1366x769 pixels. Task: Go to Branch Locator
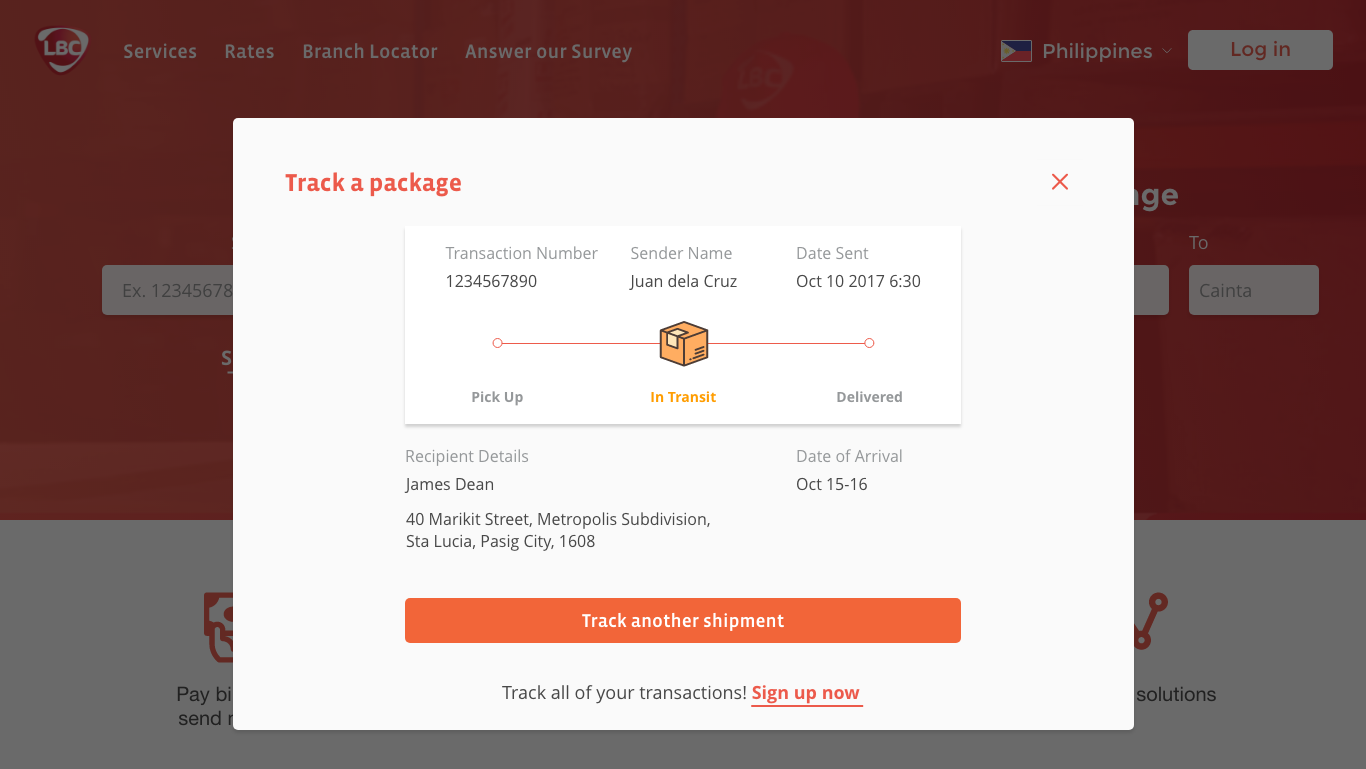click(x=370, y=51)
